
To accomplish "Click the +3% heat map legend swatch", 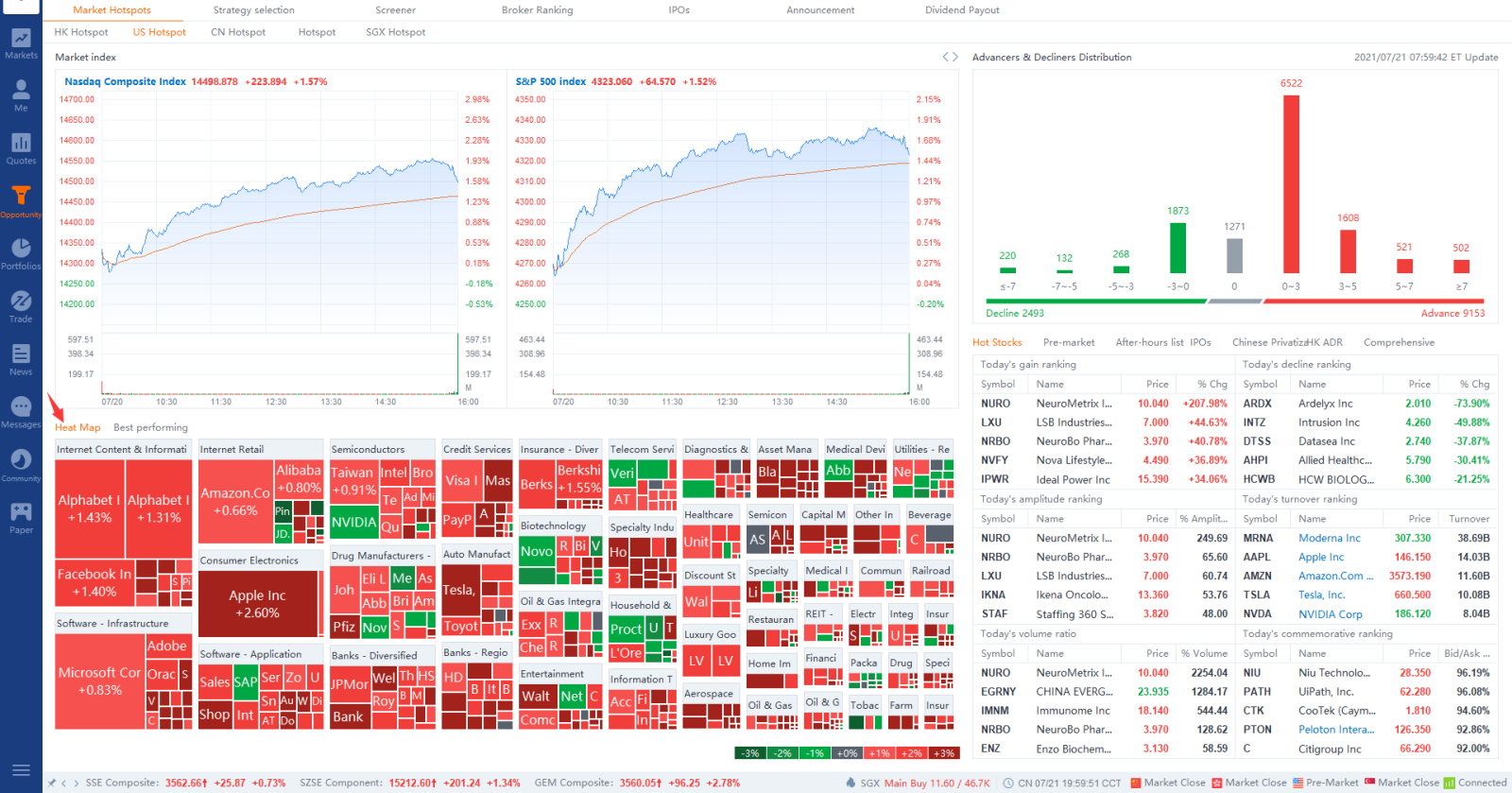I will pos(943,753).
